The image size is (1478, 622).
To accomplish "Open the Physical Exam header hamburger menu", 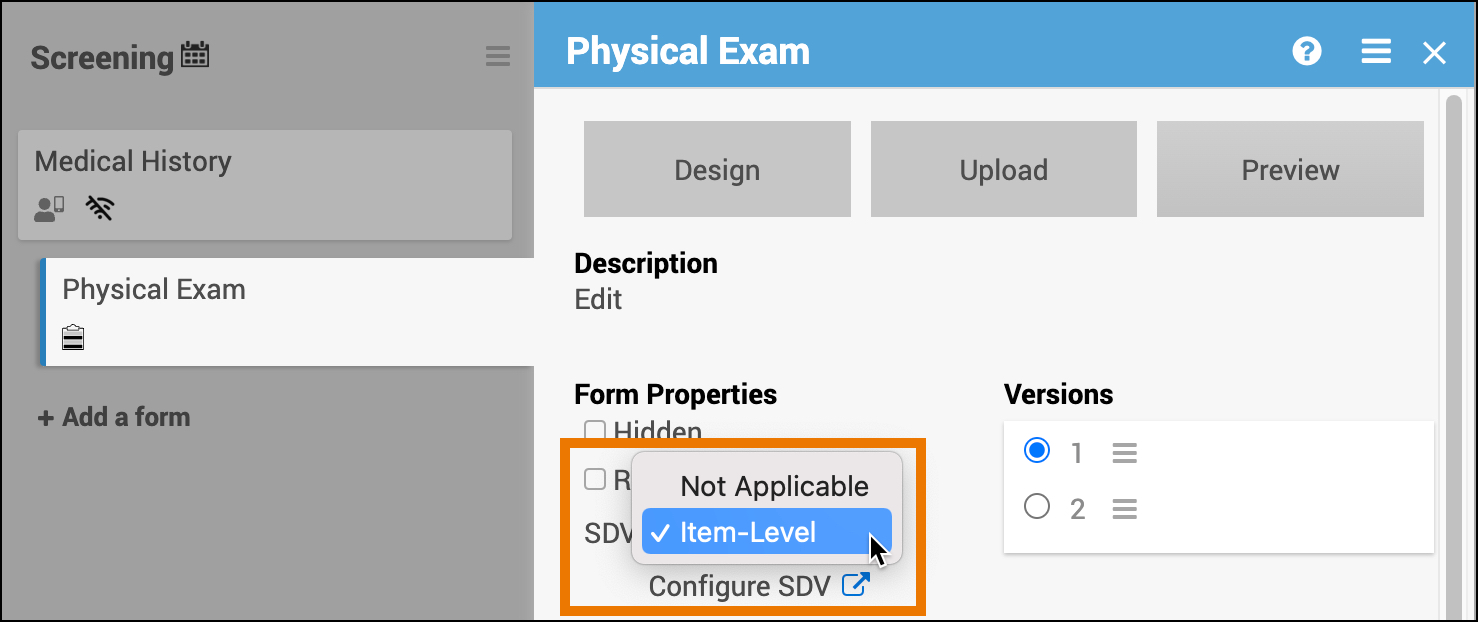I will coord(1375,51).
